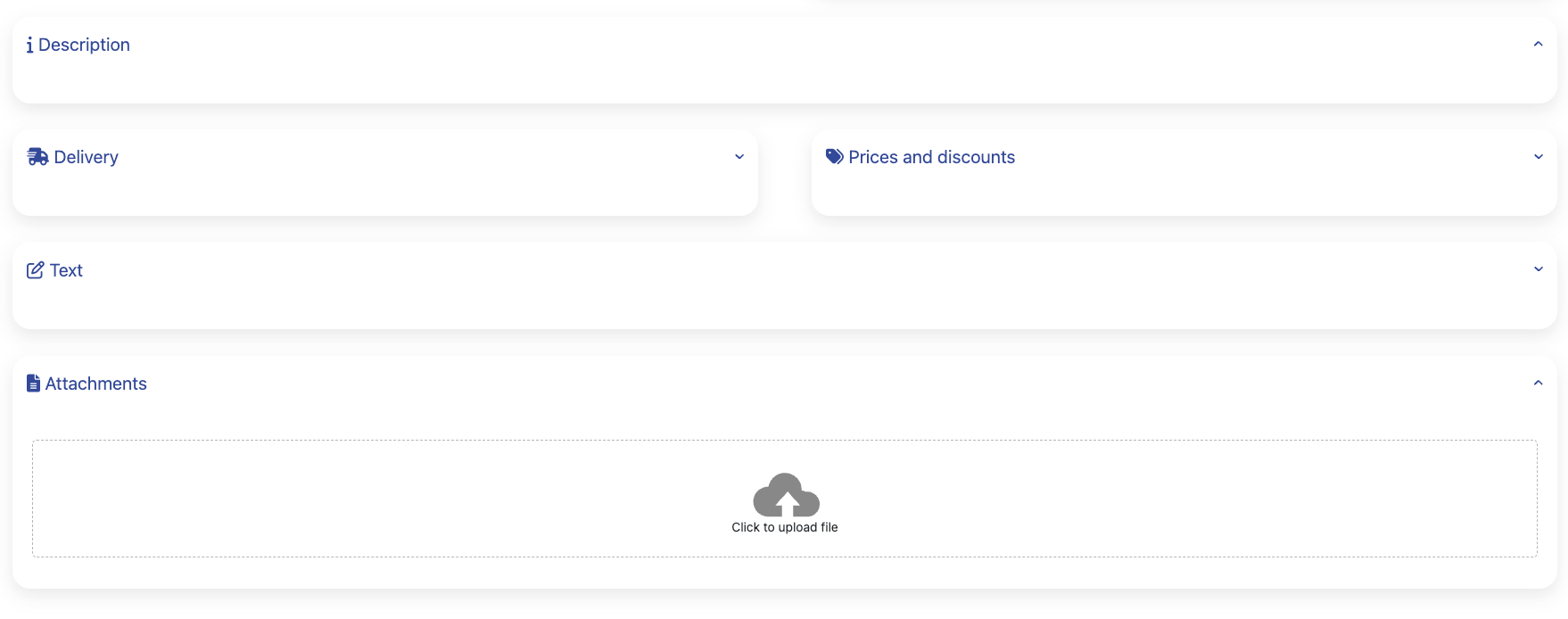Click the Attachments heading label
Viewport: 1568px width, 619px height.
[95, 384]
